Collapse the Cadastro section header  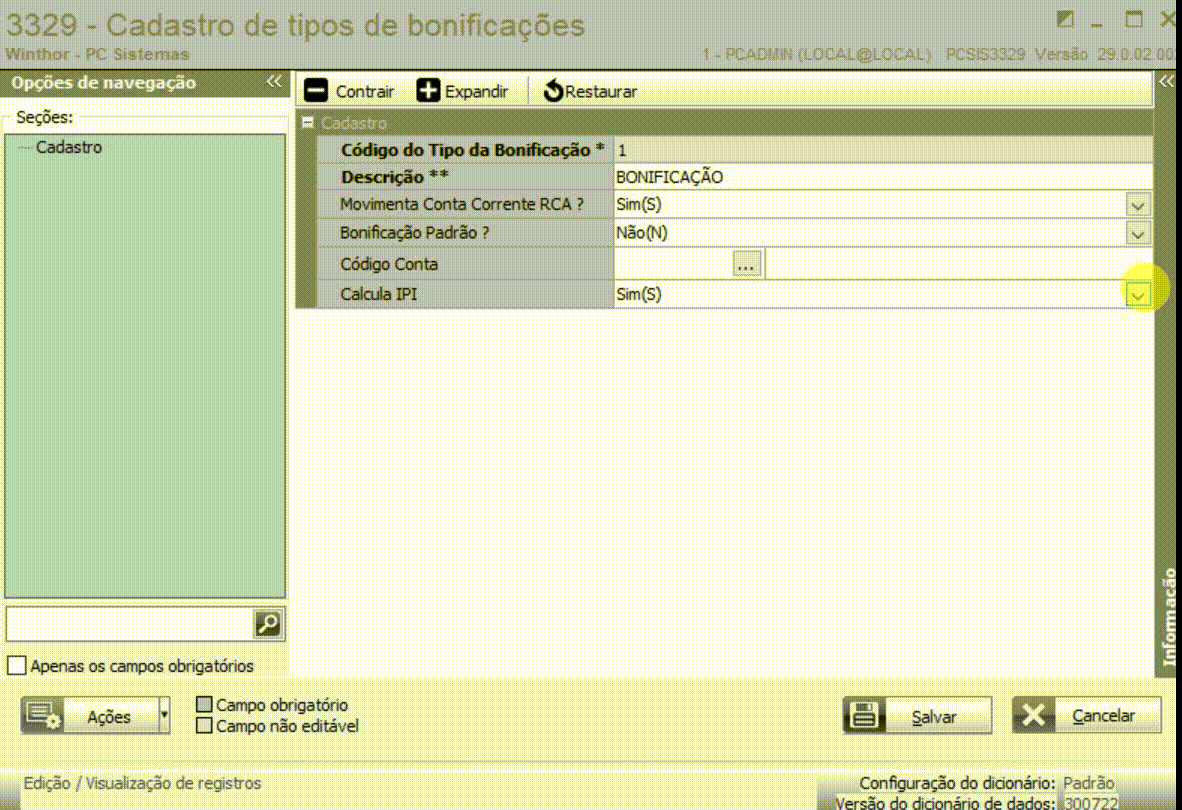[x=308, y=122]
